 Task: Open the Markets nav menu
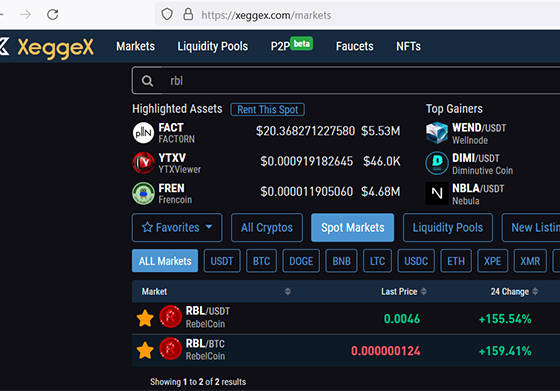pyautogui.click(x=135, y=46)
